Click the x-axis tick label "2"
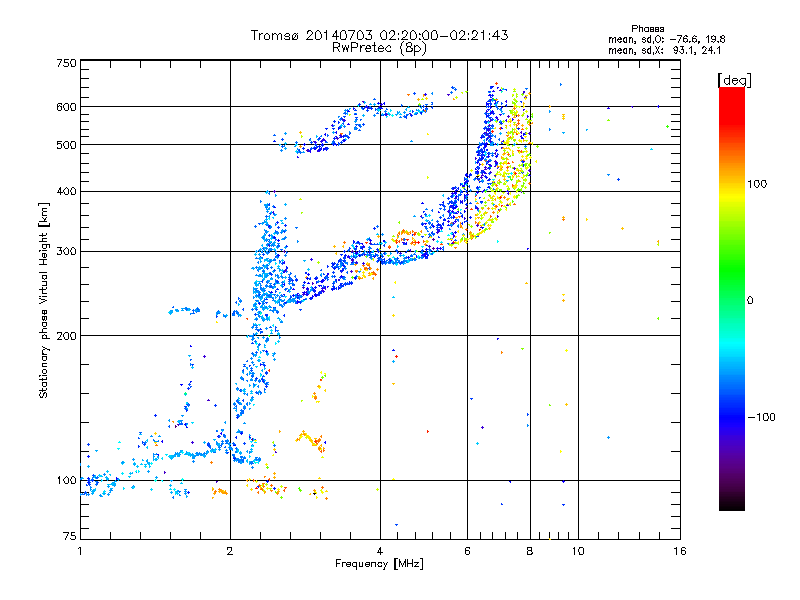The width and height of the screenshot is (800, 600). (230, 551)
